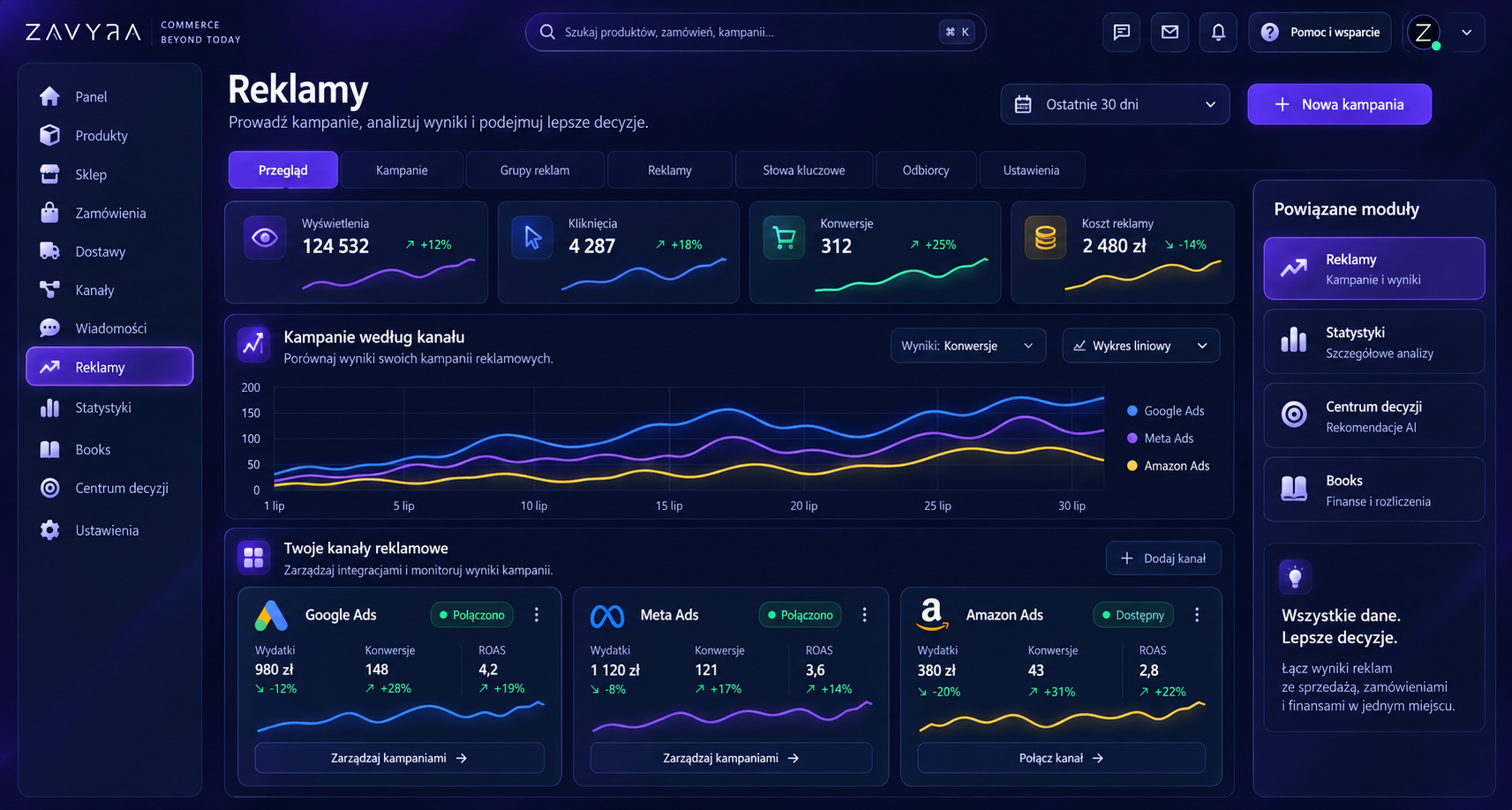The height and width of the screenshot is (810, 1512).
Task: Click Zarządzaj kampaniami for Meta Ads
Action: (731, 758)
